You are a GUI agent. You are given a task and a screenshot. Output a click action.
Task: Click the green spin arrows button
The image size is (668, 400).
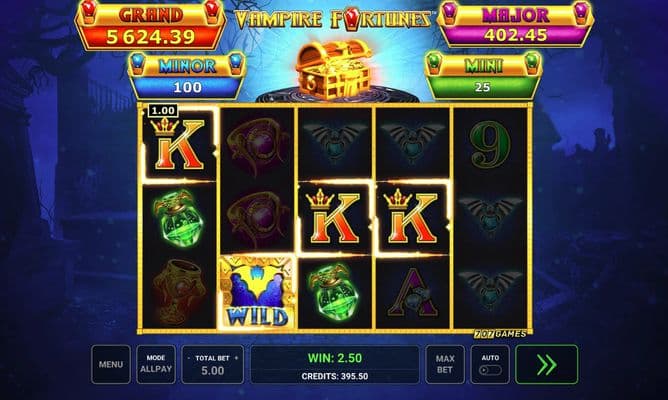pos(547,364)
